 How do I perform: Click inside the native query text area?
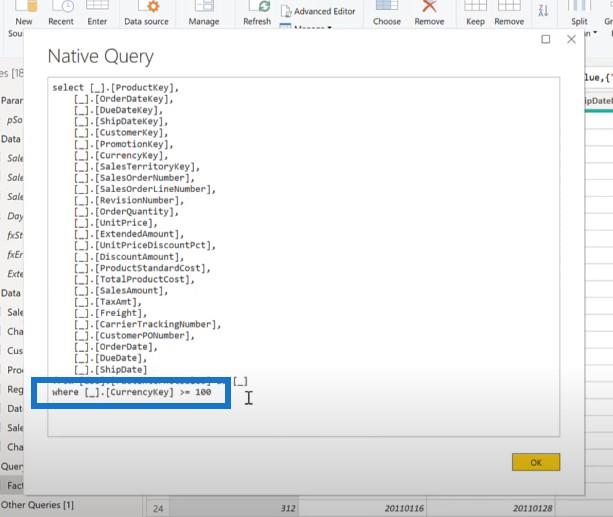pyautogui.click(x=303, y=257)
